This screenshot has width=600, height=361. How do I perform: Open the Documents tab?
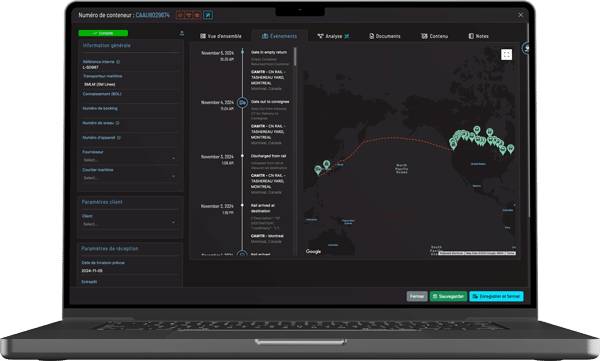pos(385,36)
